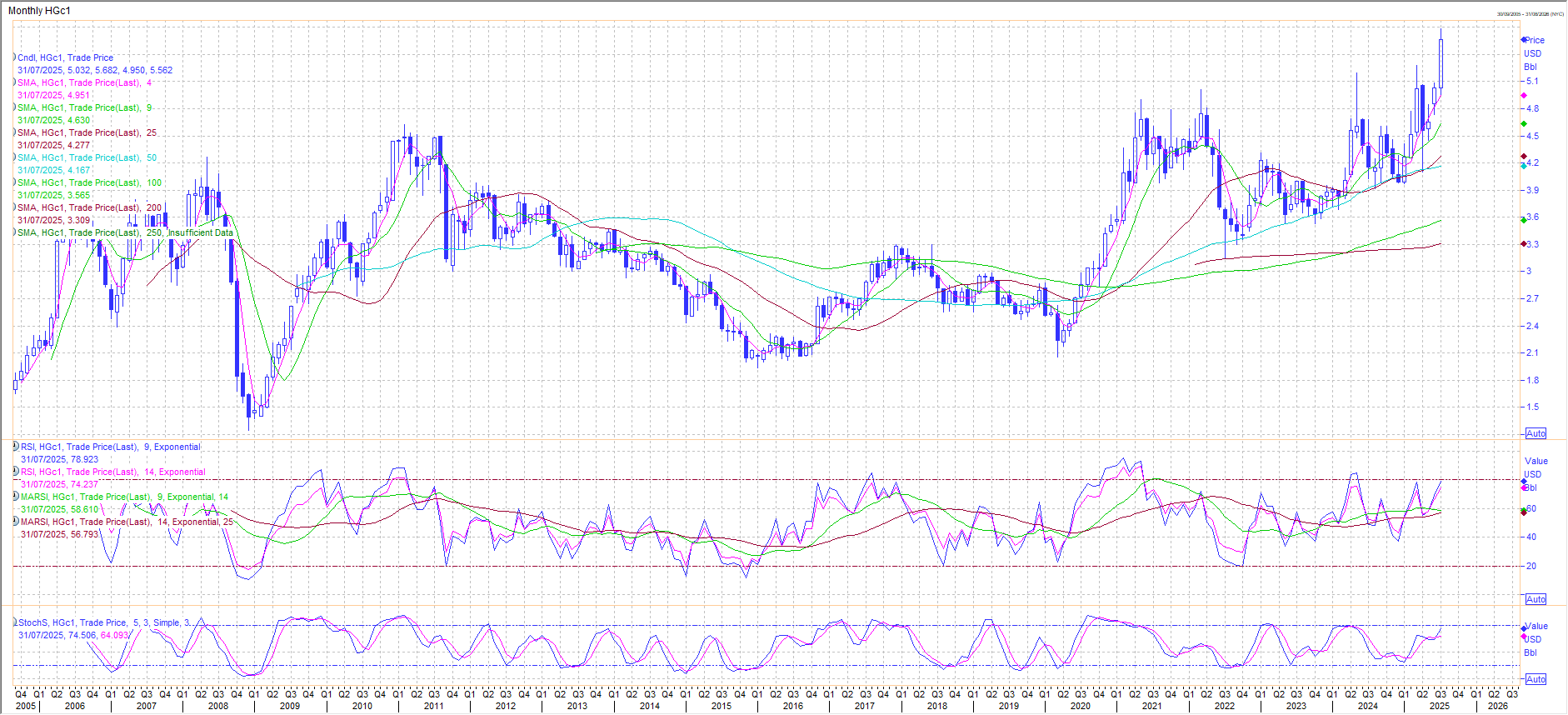Click the 2016 year label on time axis

pos(793,706)
